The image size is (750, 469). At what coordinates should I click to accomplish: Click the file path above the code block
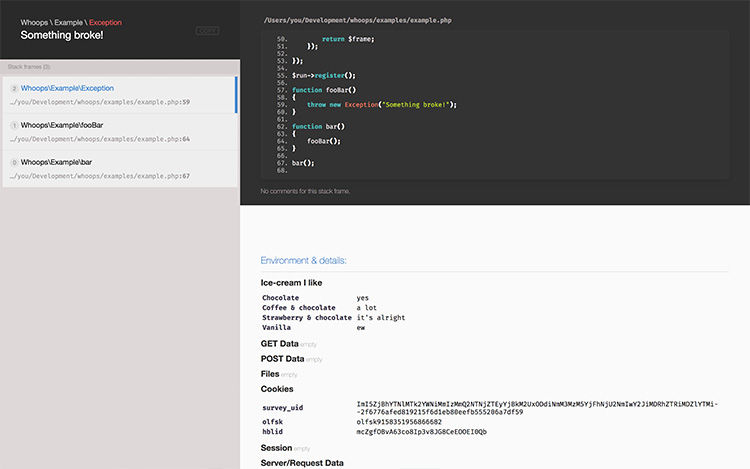[357, 19]
